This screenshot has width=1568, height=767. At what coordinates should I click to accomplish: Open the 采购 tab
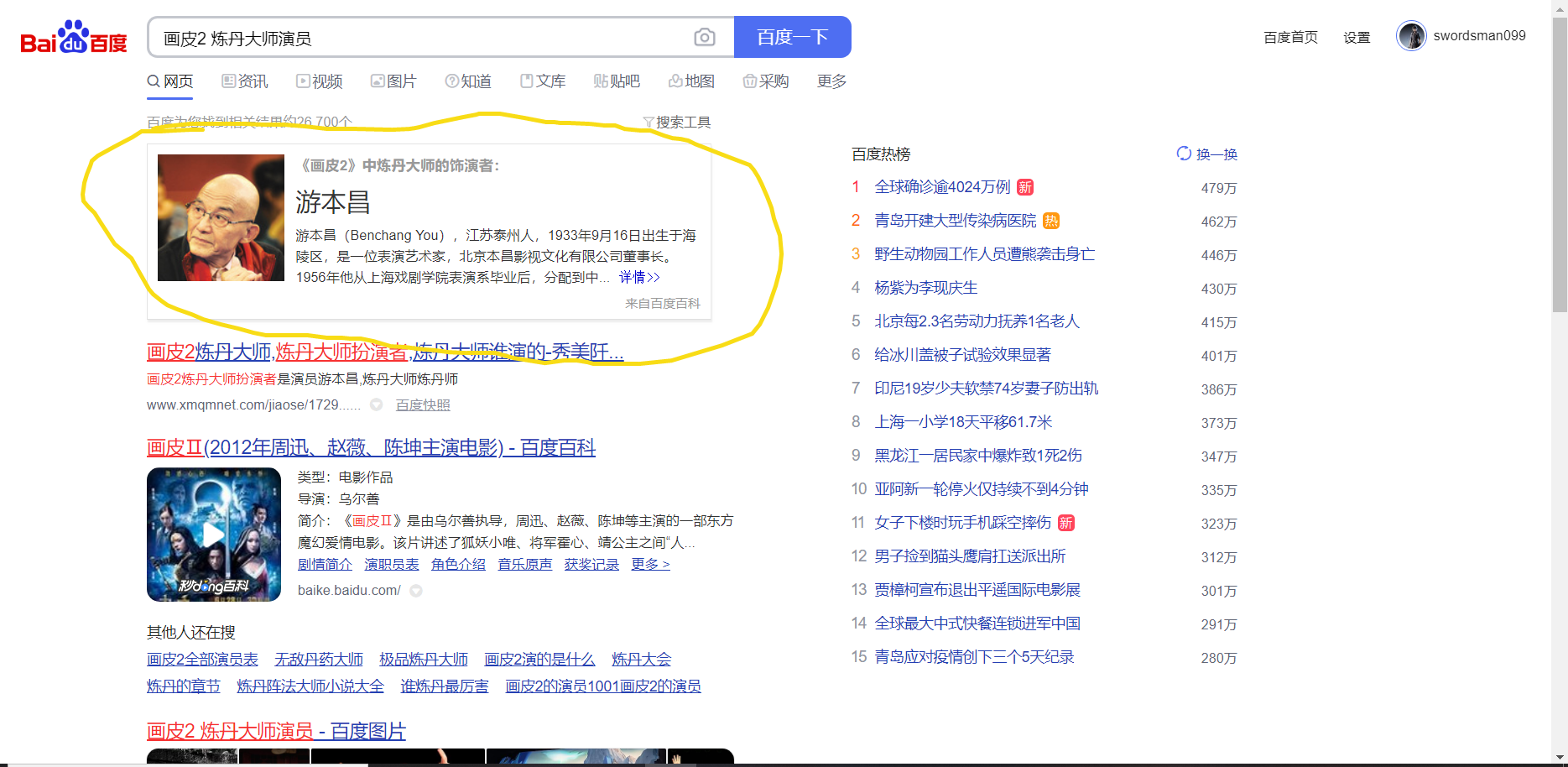click(x=766, y=81)
